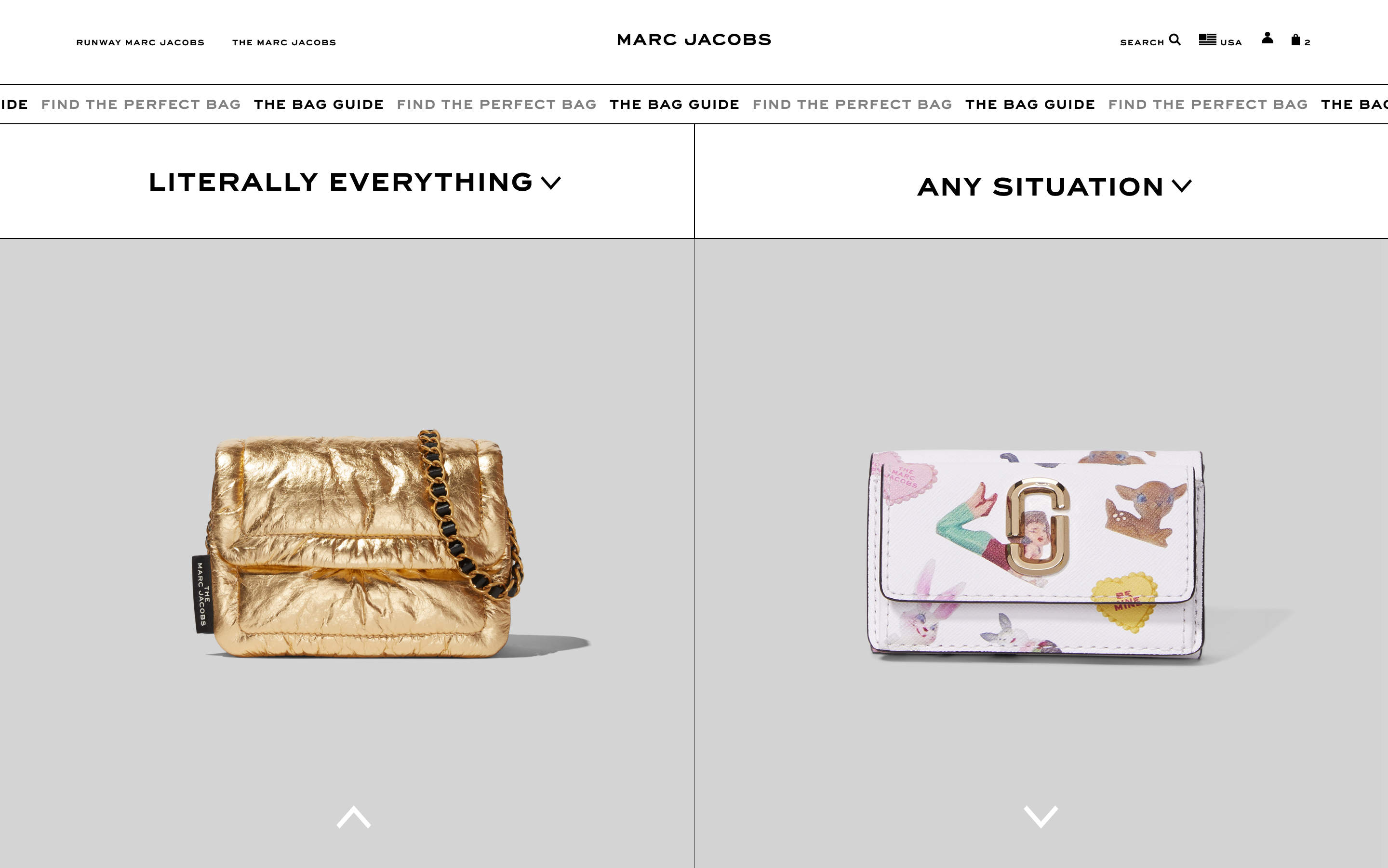Click the up arrow under the gold bag
The image size is (1388, 868).
pos(354,816)
